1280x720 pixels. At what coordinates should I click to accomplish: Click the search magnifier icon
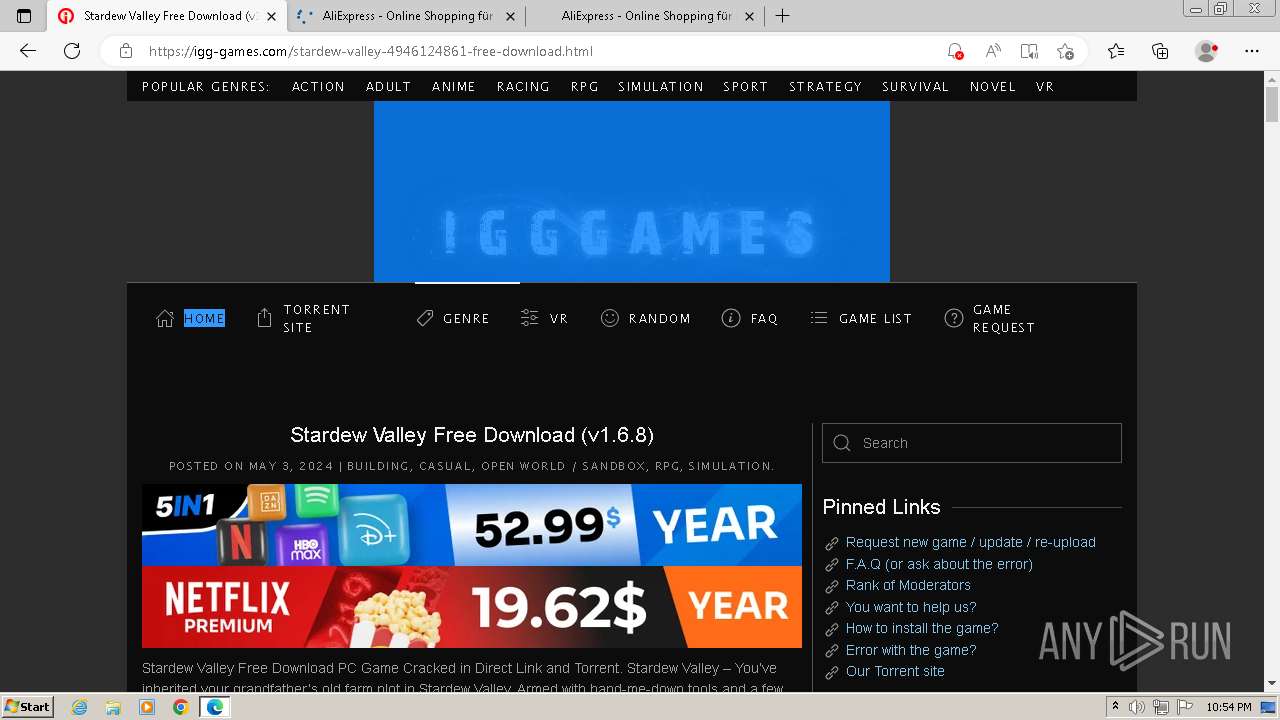[842, 443]
